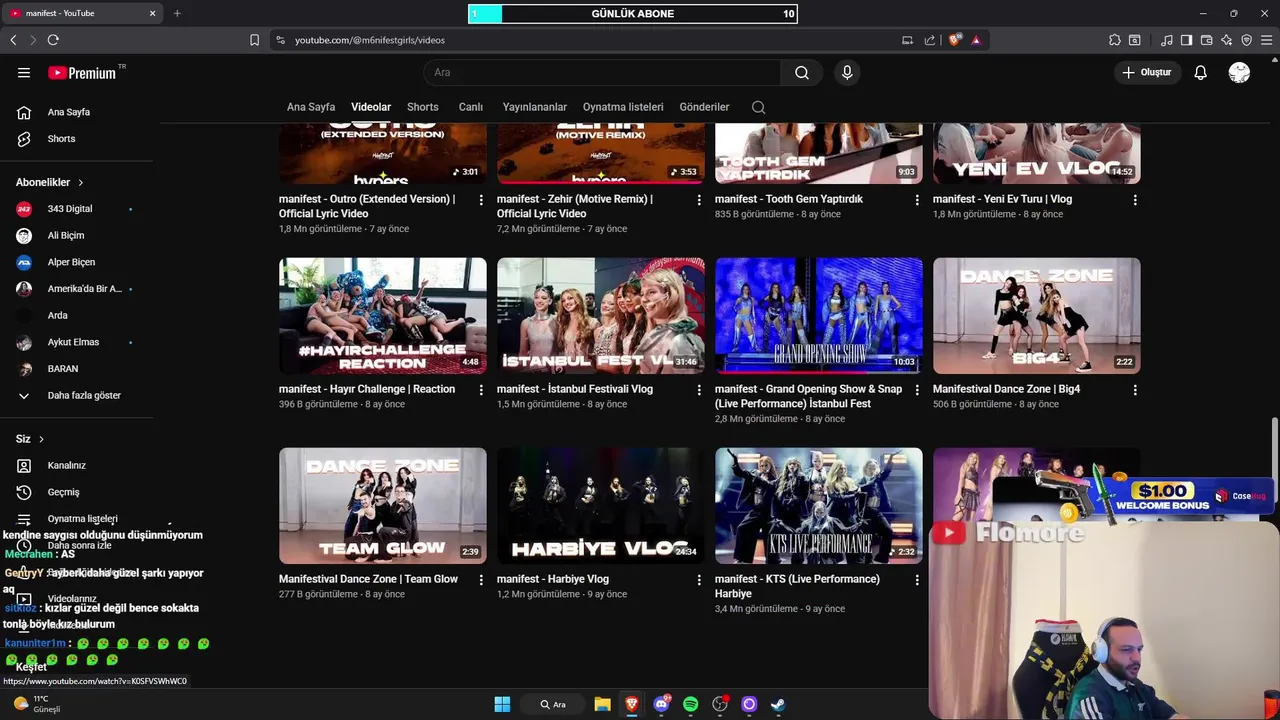Open options for Hayır Challenge Reaction video
The image size is (1280, 720).
tap(481, 390)
